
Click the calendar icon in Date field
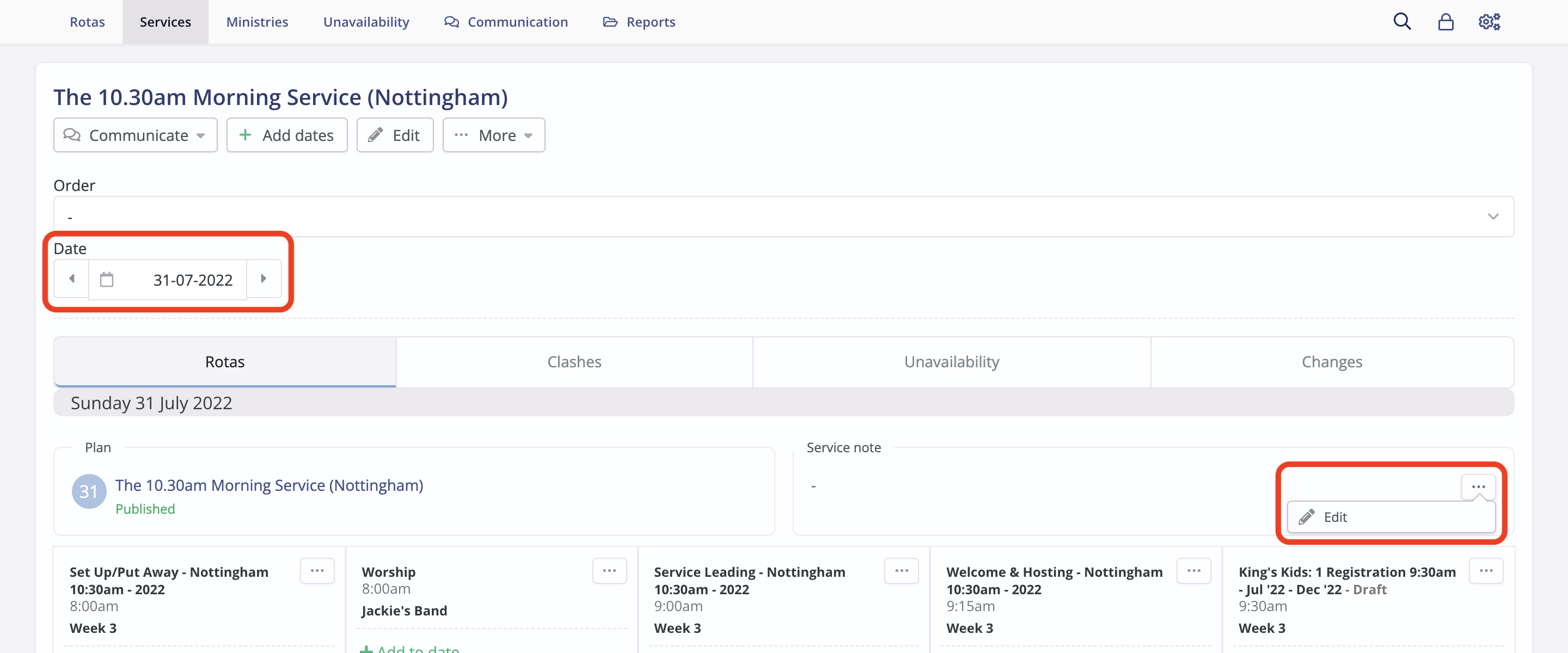coord(107,279)
